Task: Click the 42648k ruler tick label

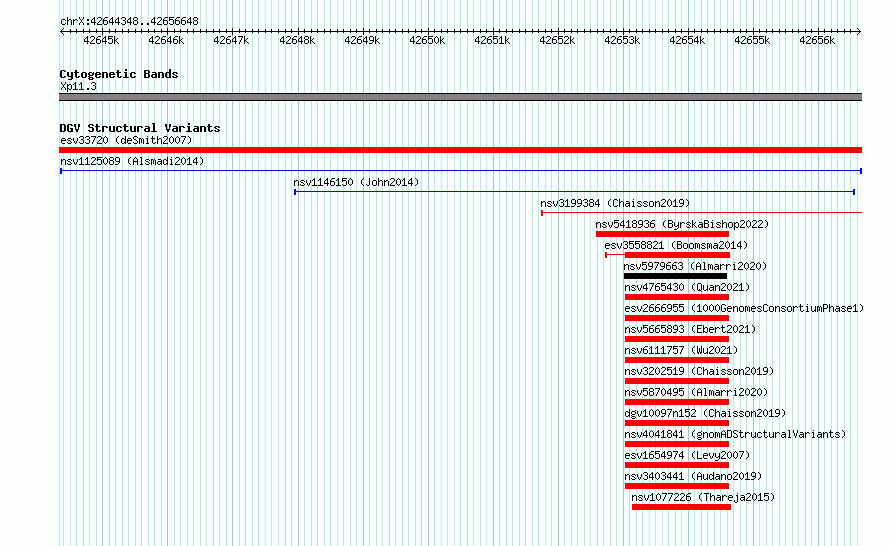Action: click(297, 40)
